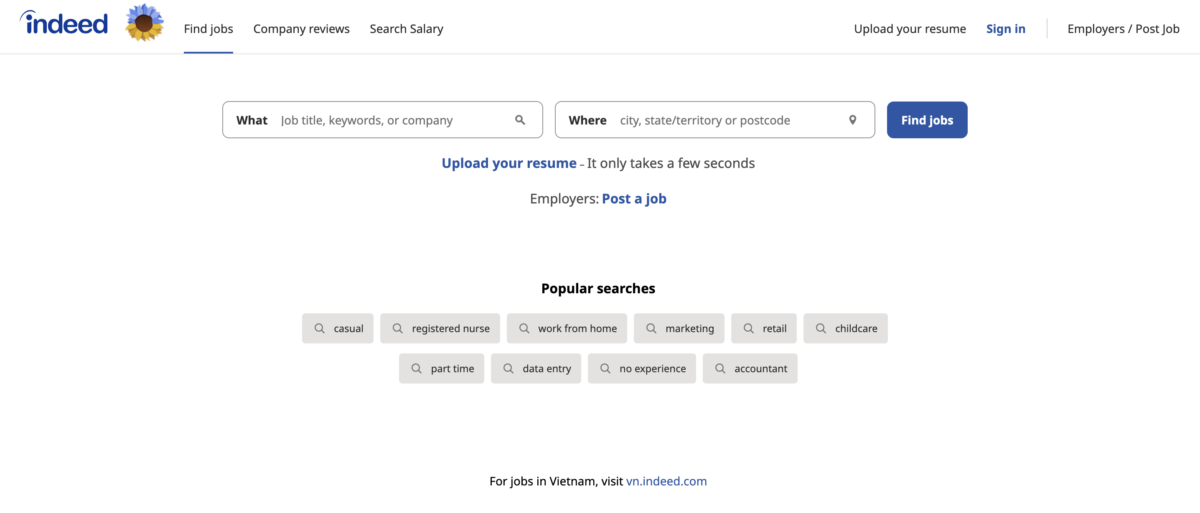1200x513 pixels.
Task: Click the Indeed logo
Action: pyautogui.click(x=64, y=23)
